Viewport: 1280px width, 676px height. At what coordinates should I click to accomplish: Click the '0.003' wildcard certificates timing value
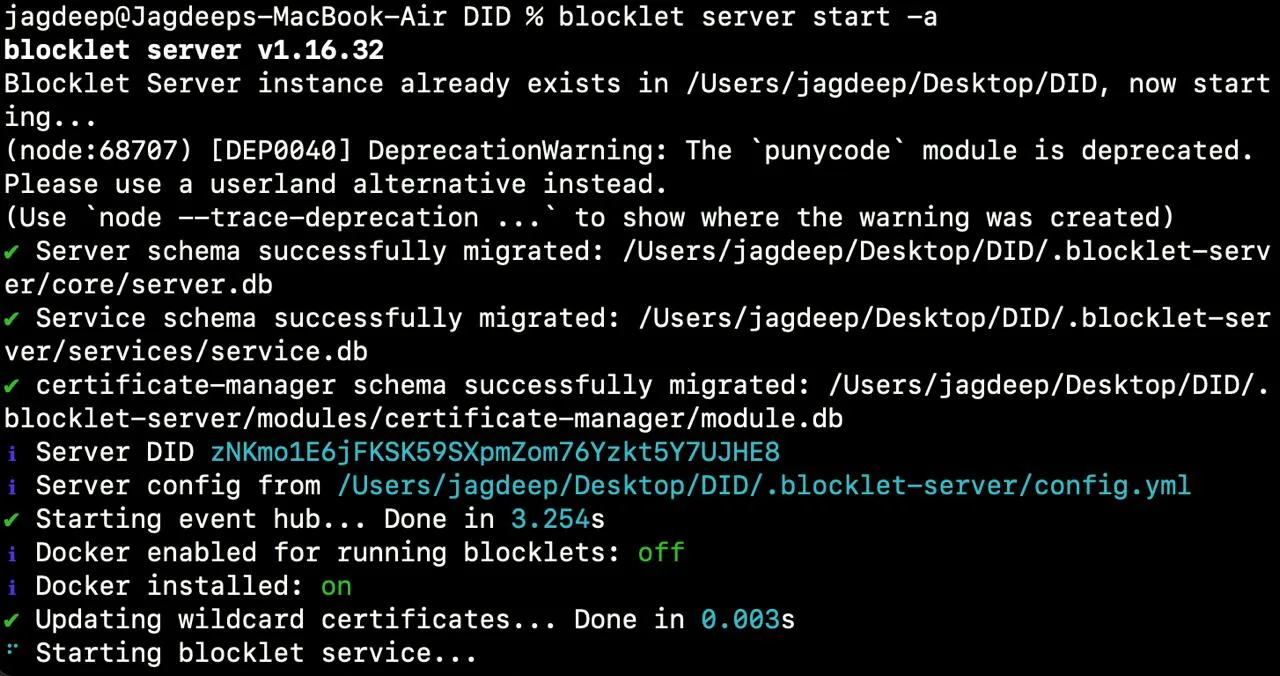(x=740, y=620)
